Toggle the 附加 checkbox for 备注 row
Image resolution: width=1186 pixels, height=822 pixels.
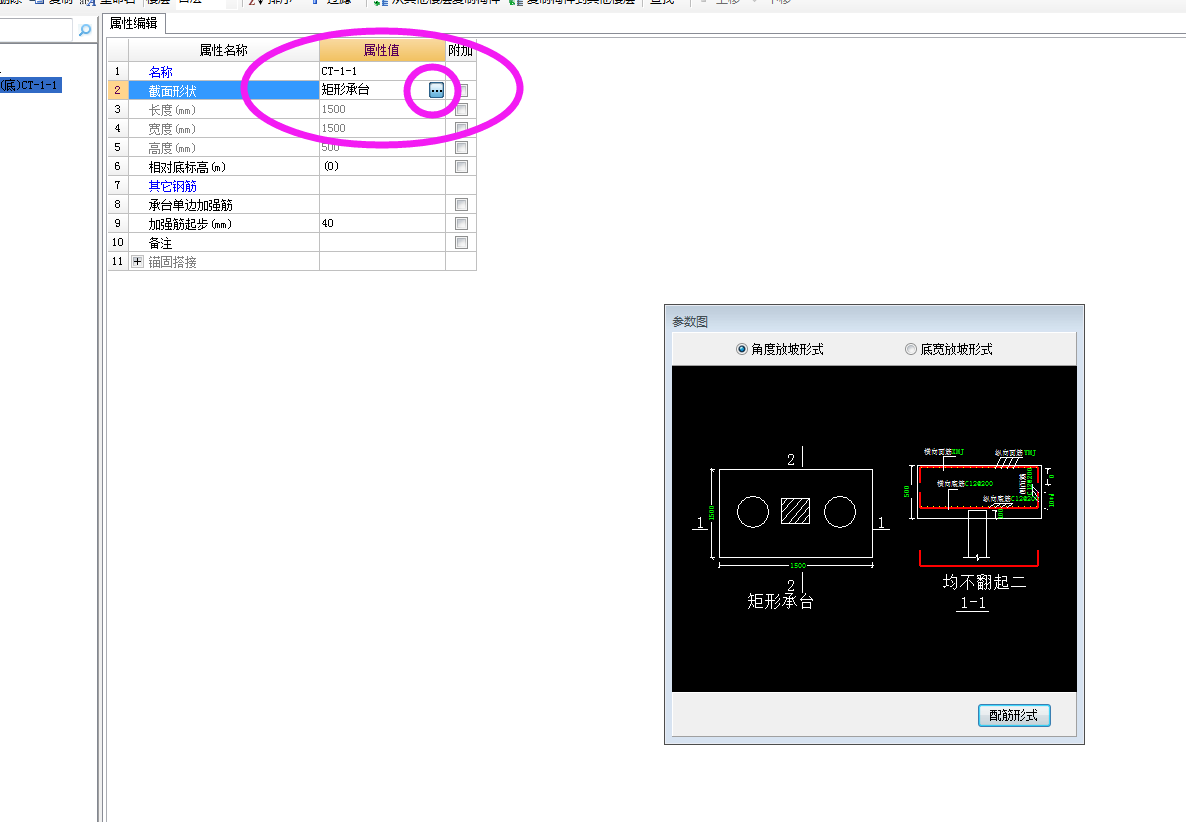coord(461,243)
